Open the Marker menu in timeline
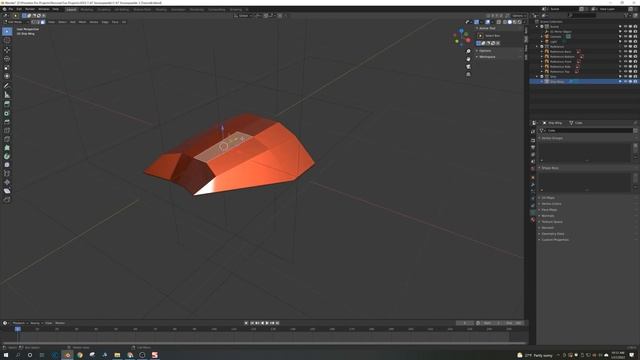 pos(60,323)
